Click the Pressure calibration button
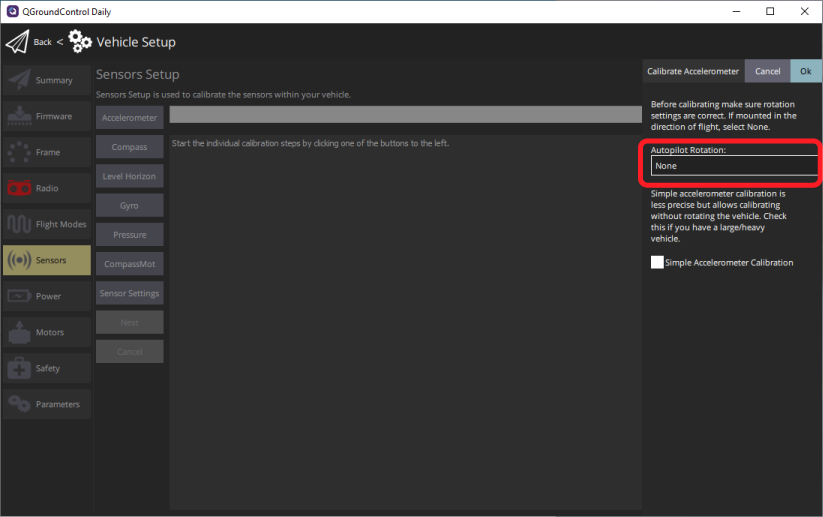 click(130, 235)
